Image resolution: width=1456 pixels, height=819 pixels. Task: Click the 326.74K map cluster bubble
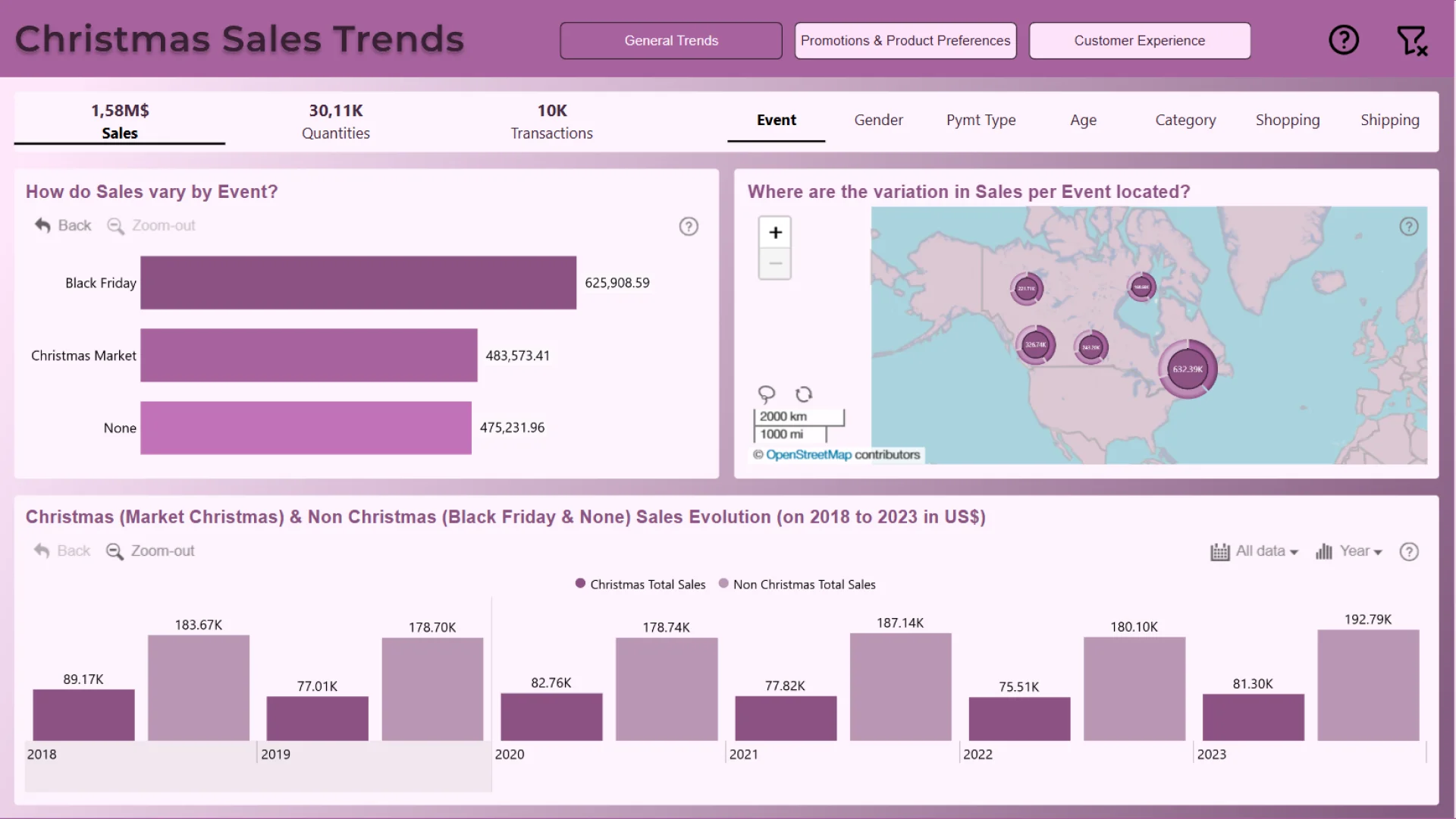(1036, 345)
